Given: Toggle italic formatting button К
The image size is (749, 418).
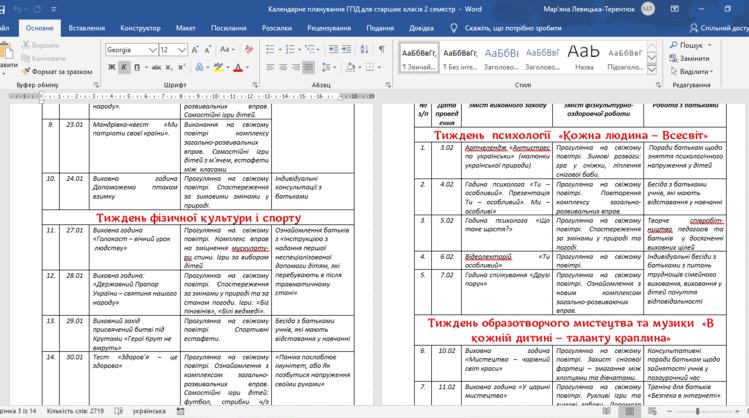Looking at the screenshot, I should [124, 67].
